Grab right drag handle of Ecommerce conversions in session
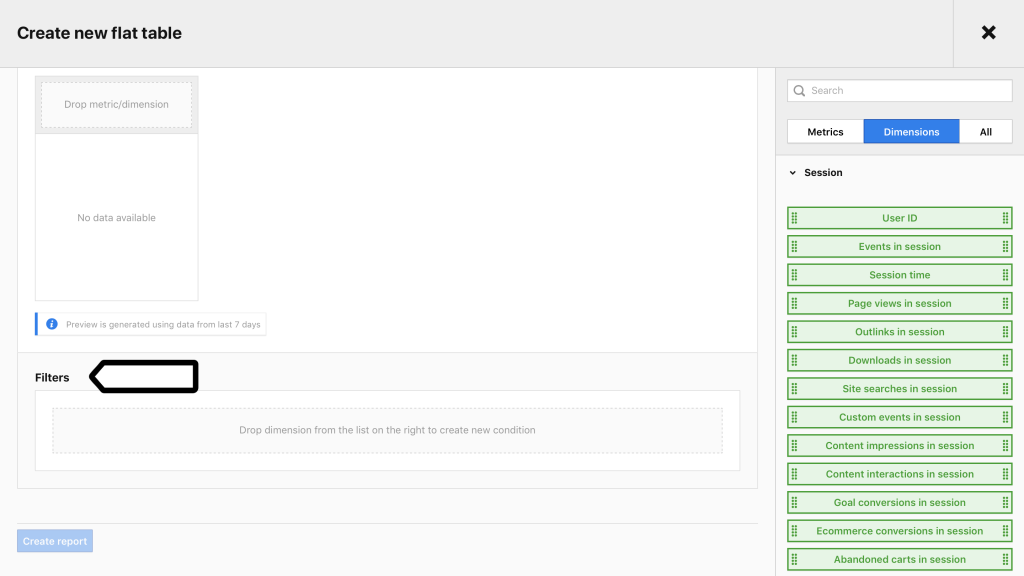Image resolution: width=1024 pixels, height=576 pixels. coord(1005,531)
